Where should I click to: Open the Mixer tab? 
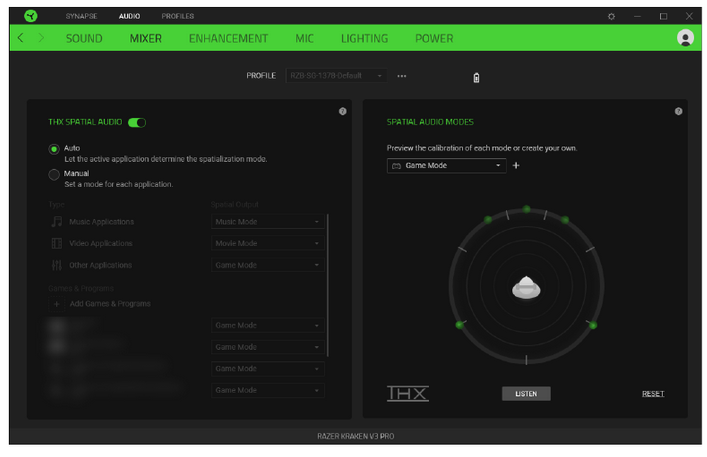tap(146, 38)
